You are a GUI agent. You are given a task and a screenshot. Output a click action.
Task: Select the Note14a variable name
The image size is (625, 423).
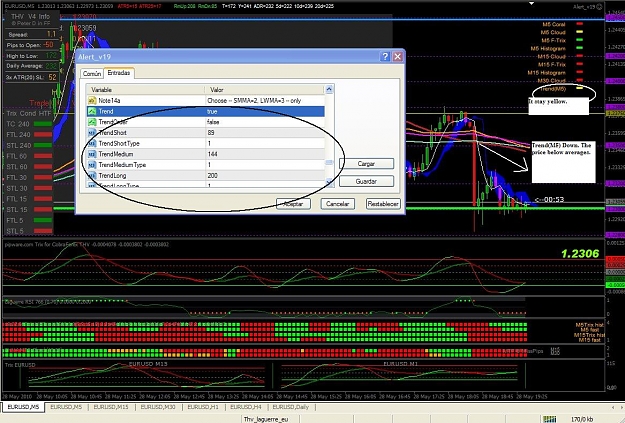109,100
